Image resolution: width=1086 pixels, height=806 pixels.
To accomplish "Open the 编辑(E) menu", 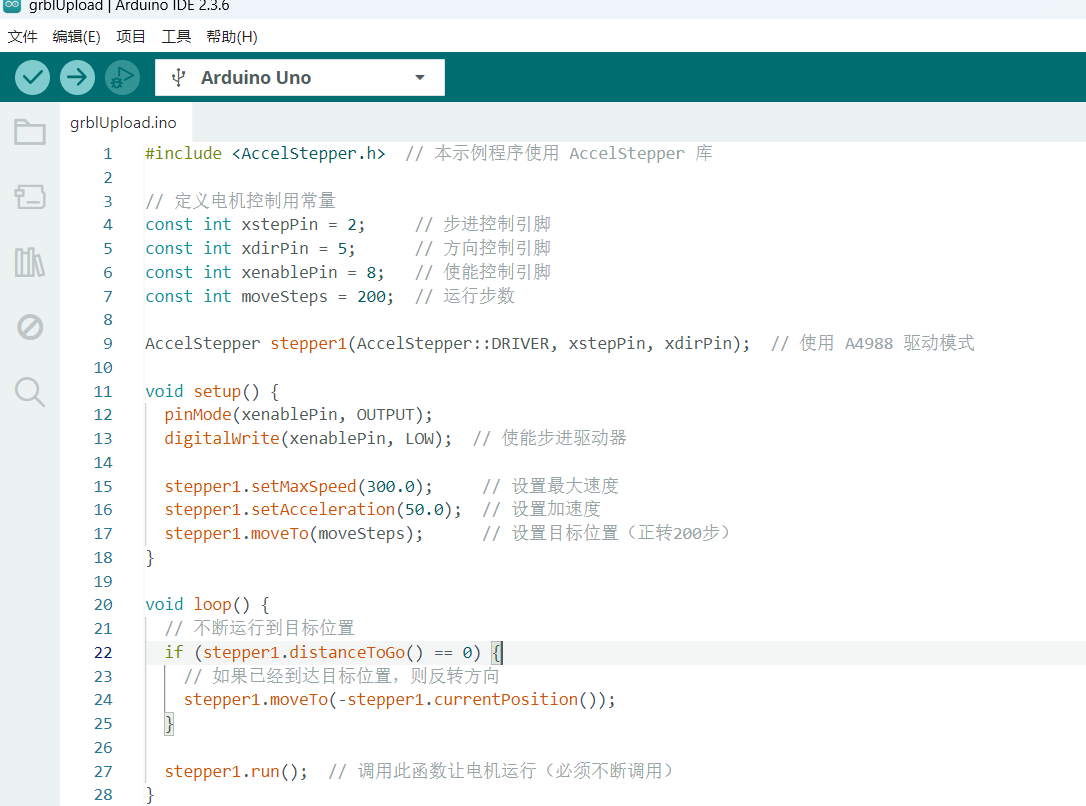I will click(76, 37).
